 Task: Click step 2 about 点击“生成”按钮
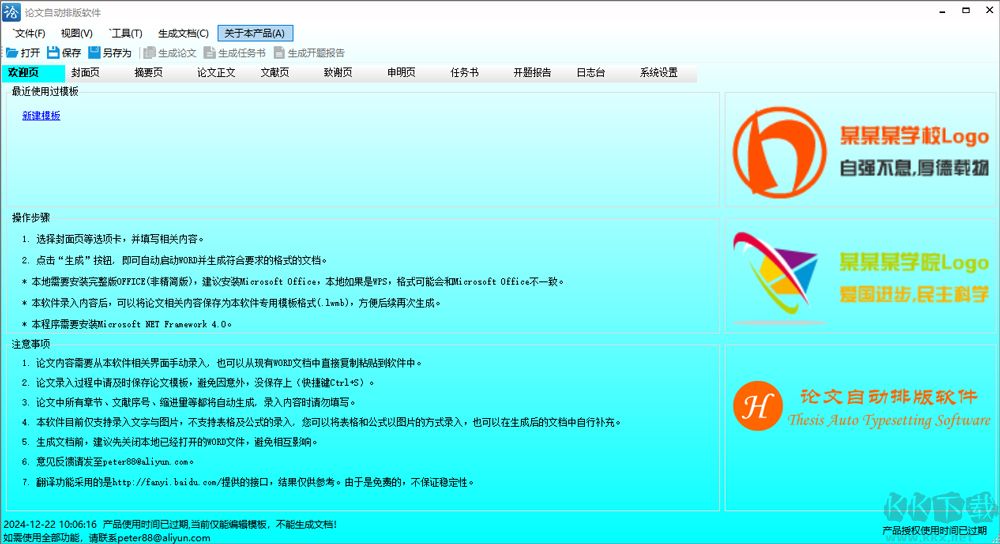[x=174, y=260]
